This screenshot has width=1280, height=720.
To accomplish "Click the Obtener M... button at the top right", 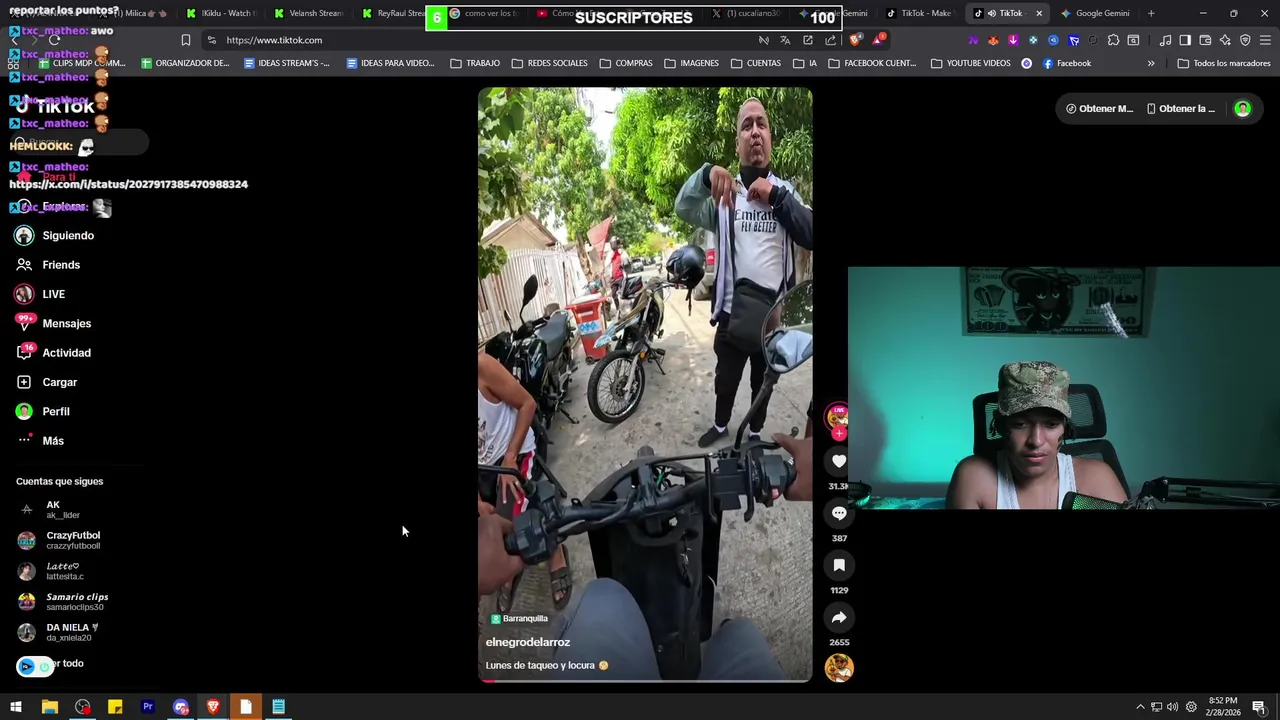I will point(1099,109).
